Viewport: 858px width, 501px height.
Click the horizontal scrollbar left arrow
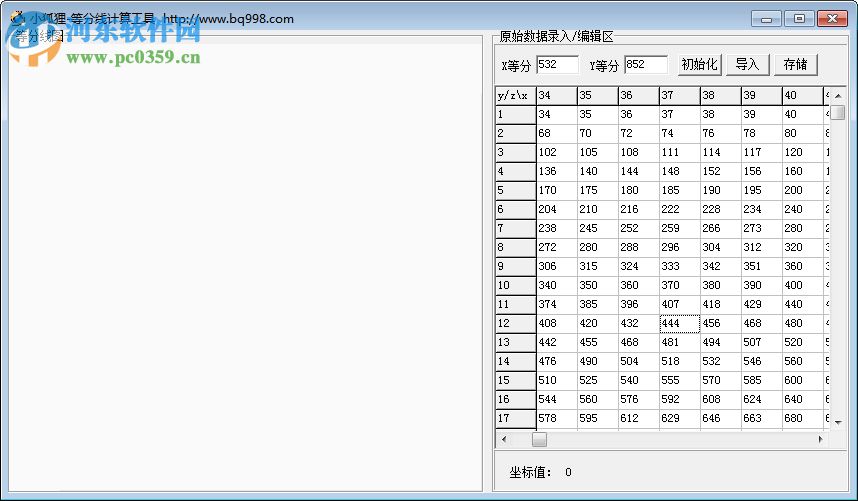pos(504,439)
